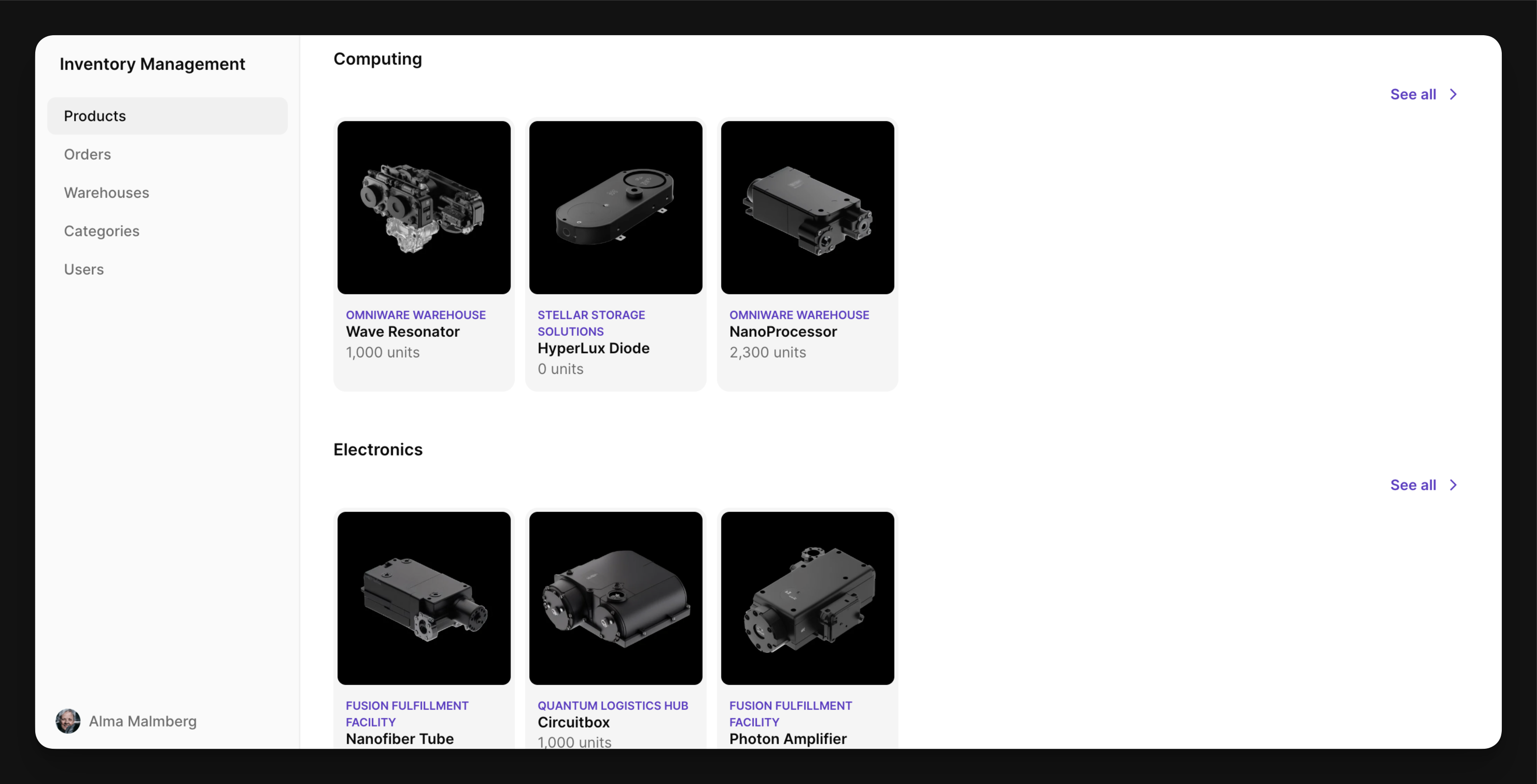Click the 2,300 units text under NanoProcessor
The height and width of the screenshot is (784, 1537).
[x=767, y=353]
